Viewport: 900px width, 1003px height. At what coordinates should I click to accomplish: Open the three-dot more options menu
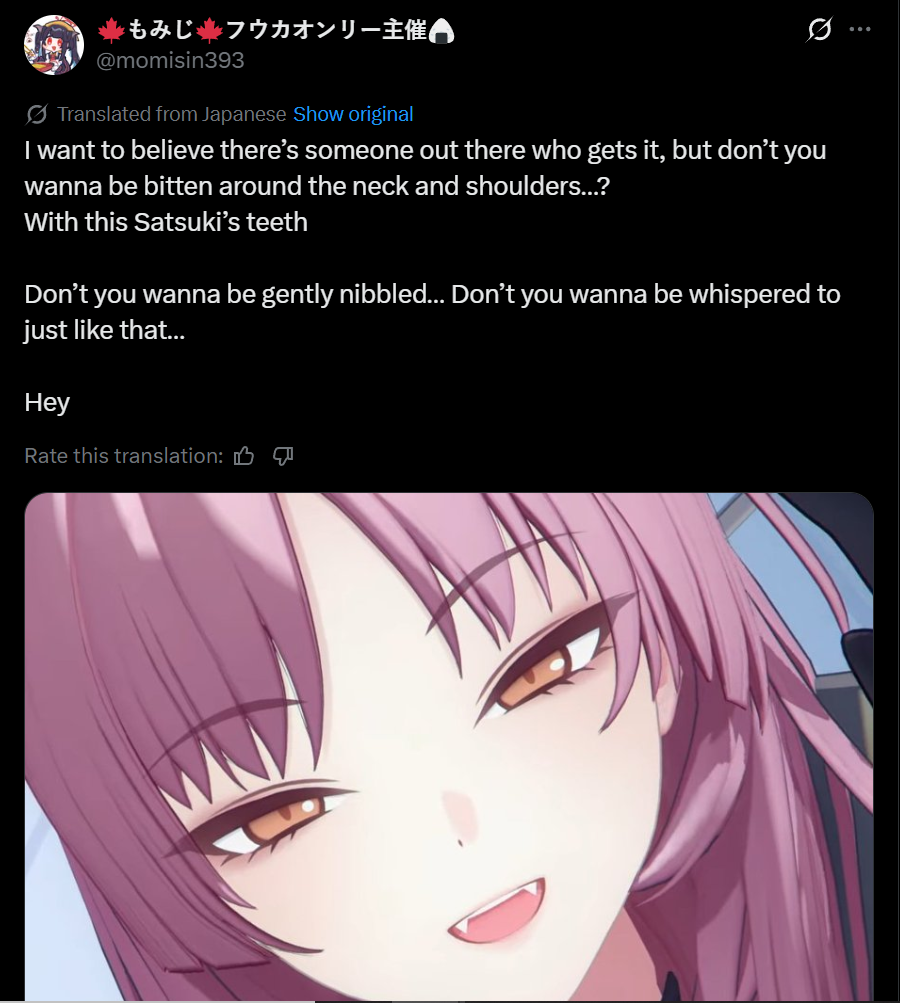860,29
